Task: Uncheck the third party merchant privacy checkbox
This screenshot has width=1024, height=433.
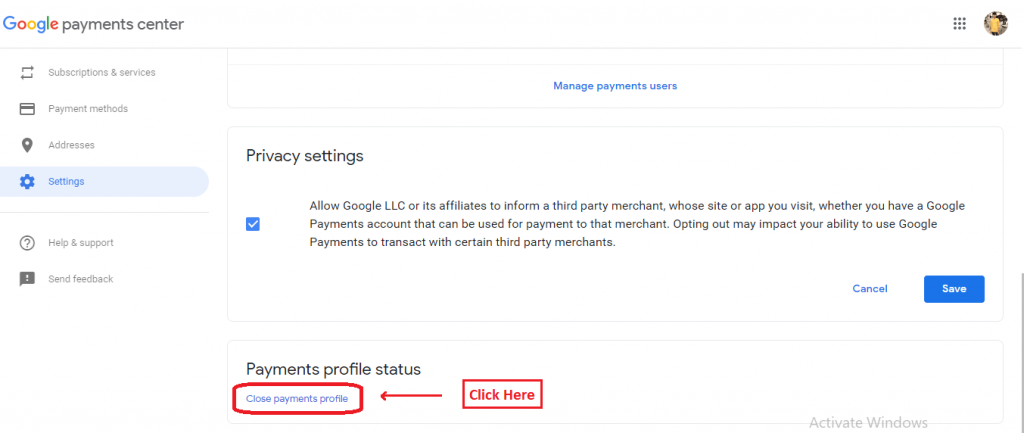Action: 253,225
